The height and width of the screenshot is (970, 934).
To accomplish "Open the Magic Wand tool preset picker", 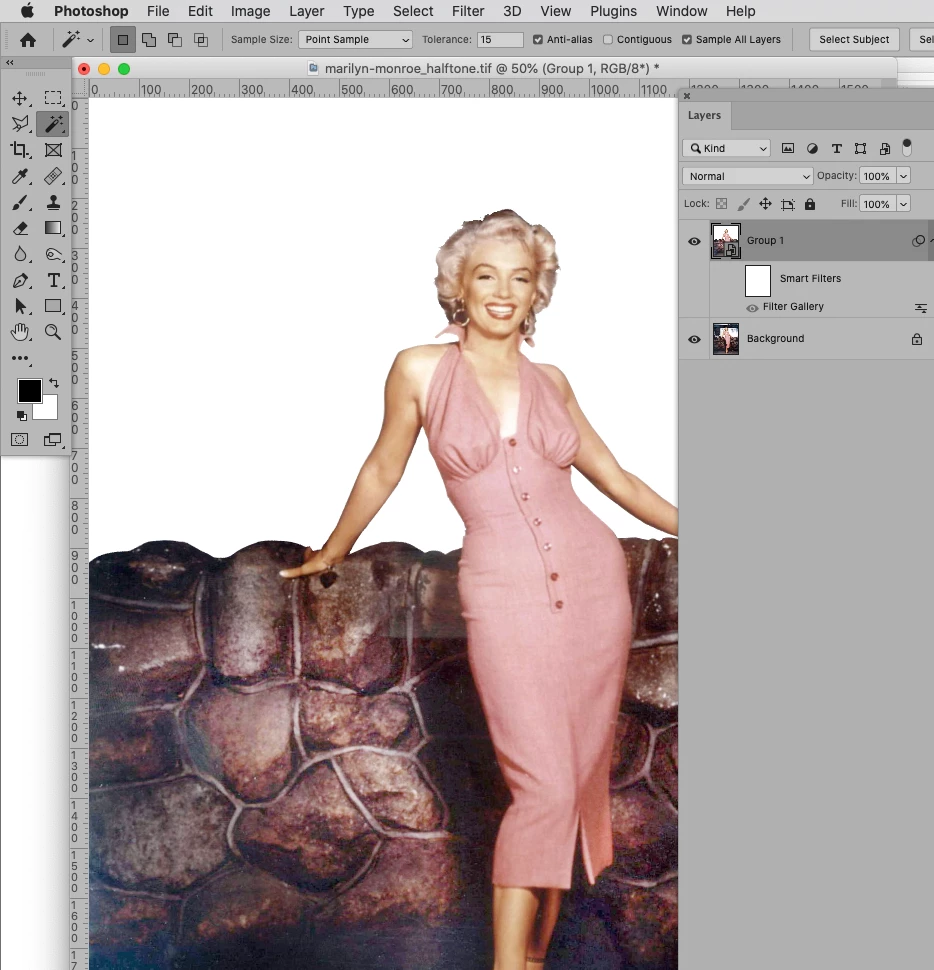I will [90, 41].
